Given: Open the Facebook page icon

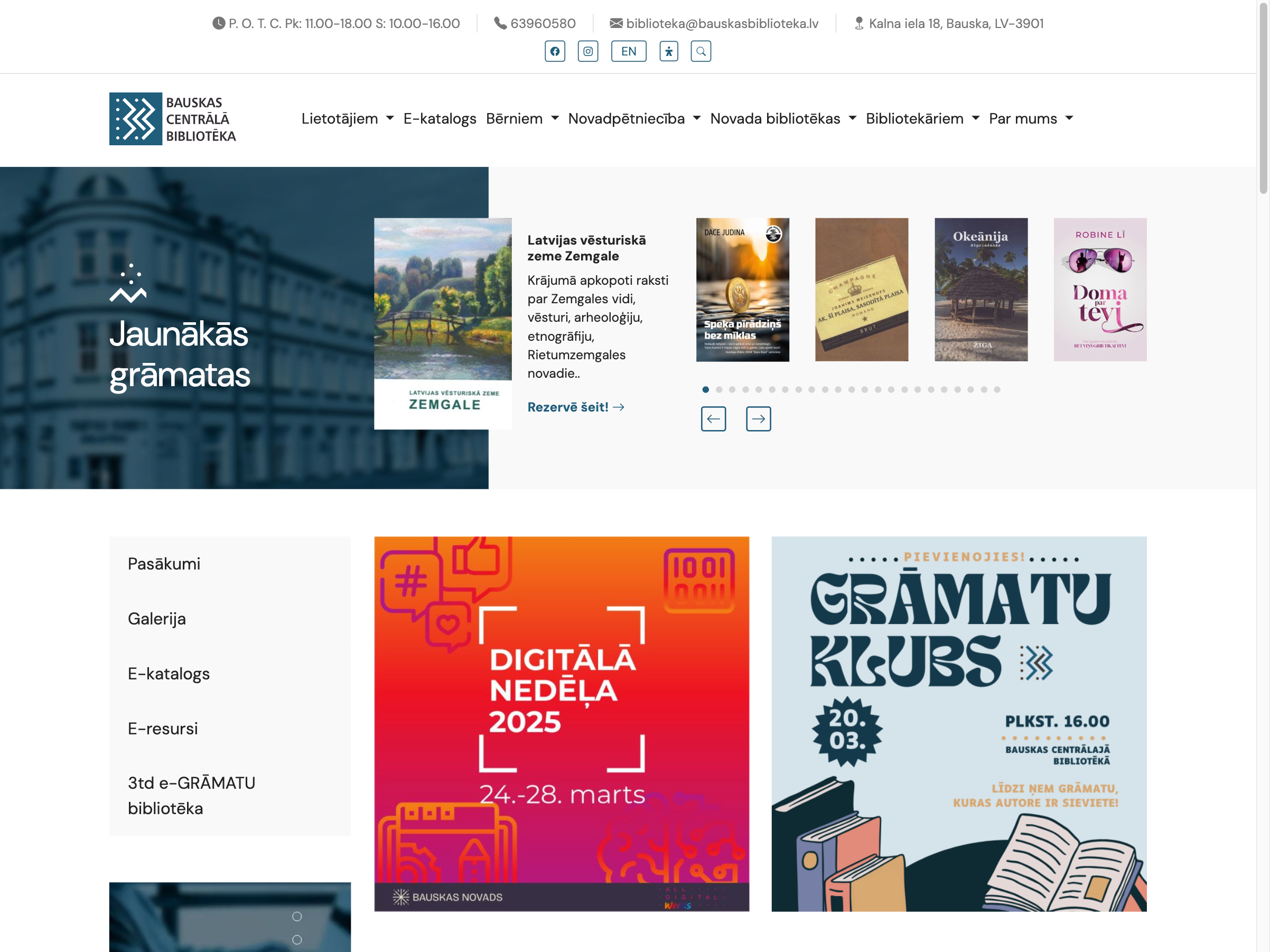Looking at the screenshot, I should (555, 51).
